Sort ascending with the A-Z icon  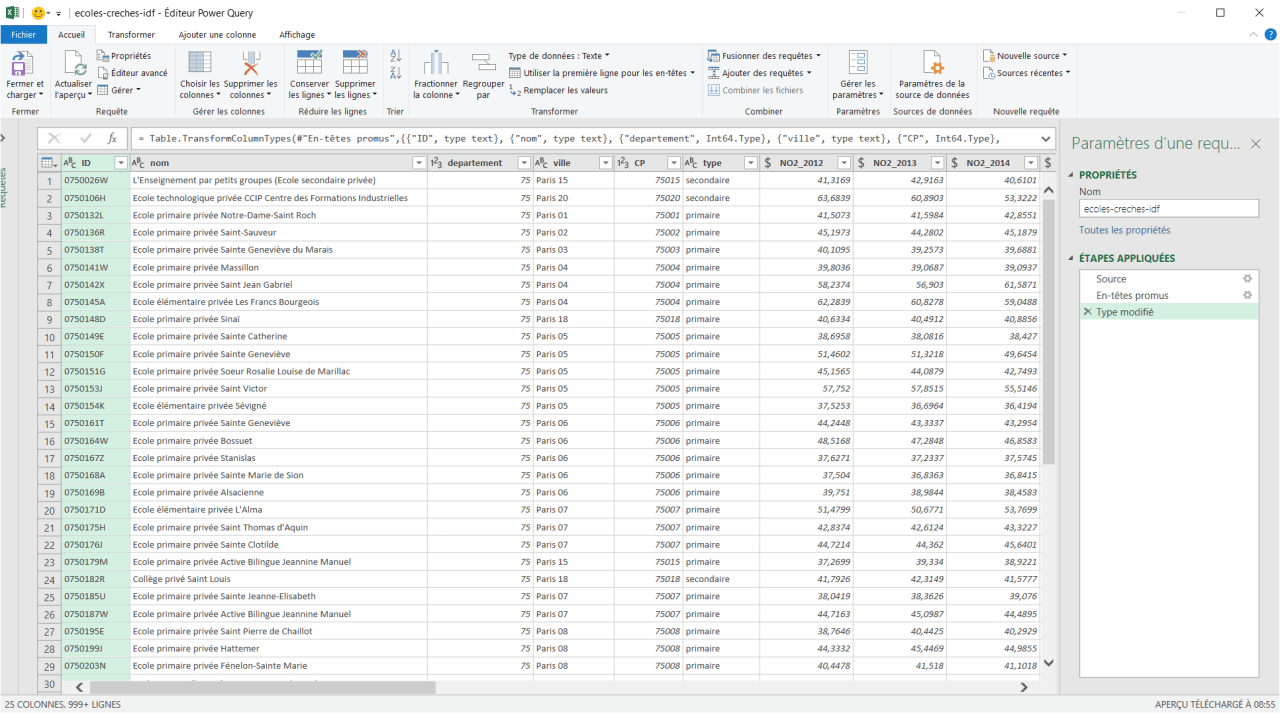tap(395, 57)
